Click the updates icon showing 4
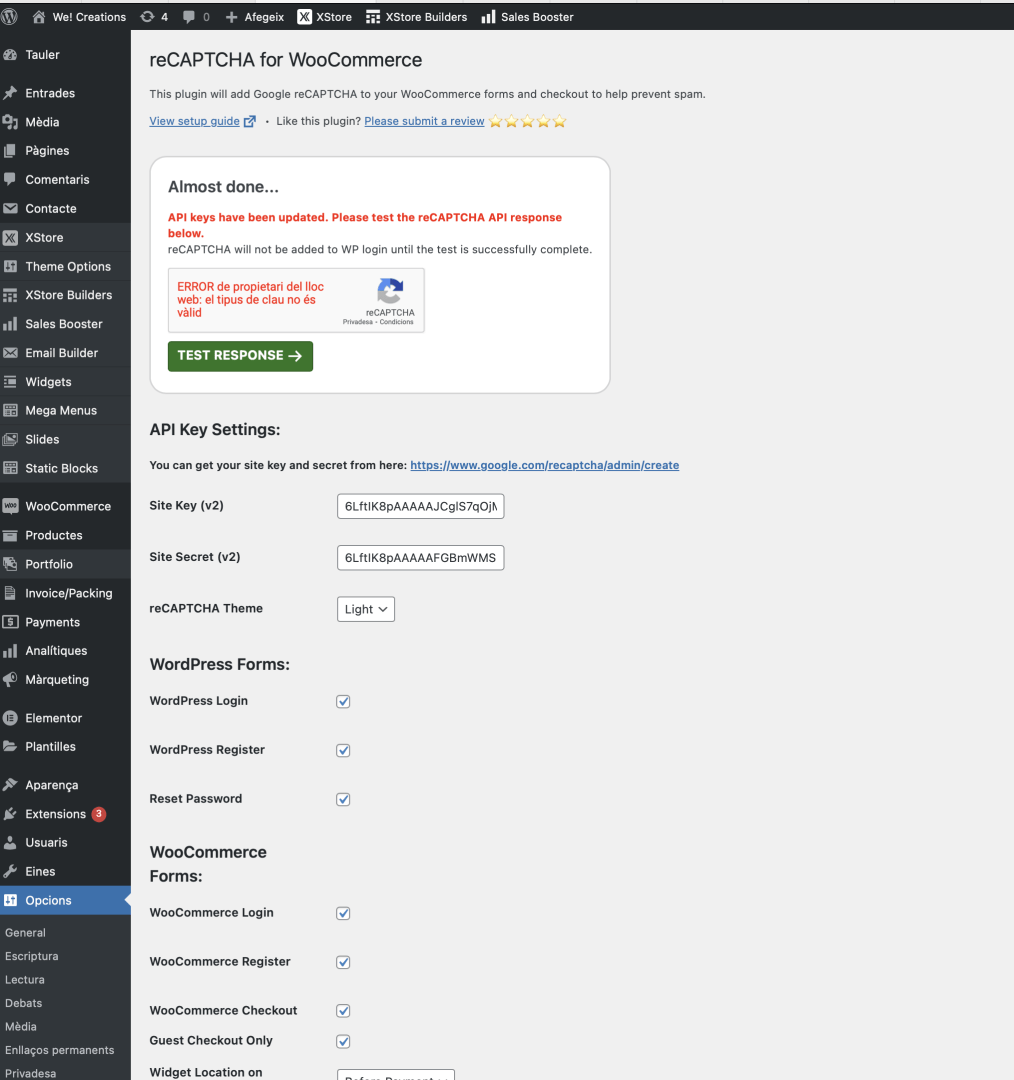This screenshot has height=1080, width=1014. (x=147, y=17)
